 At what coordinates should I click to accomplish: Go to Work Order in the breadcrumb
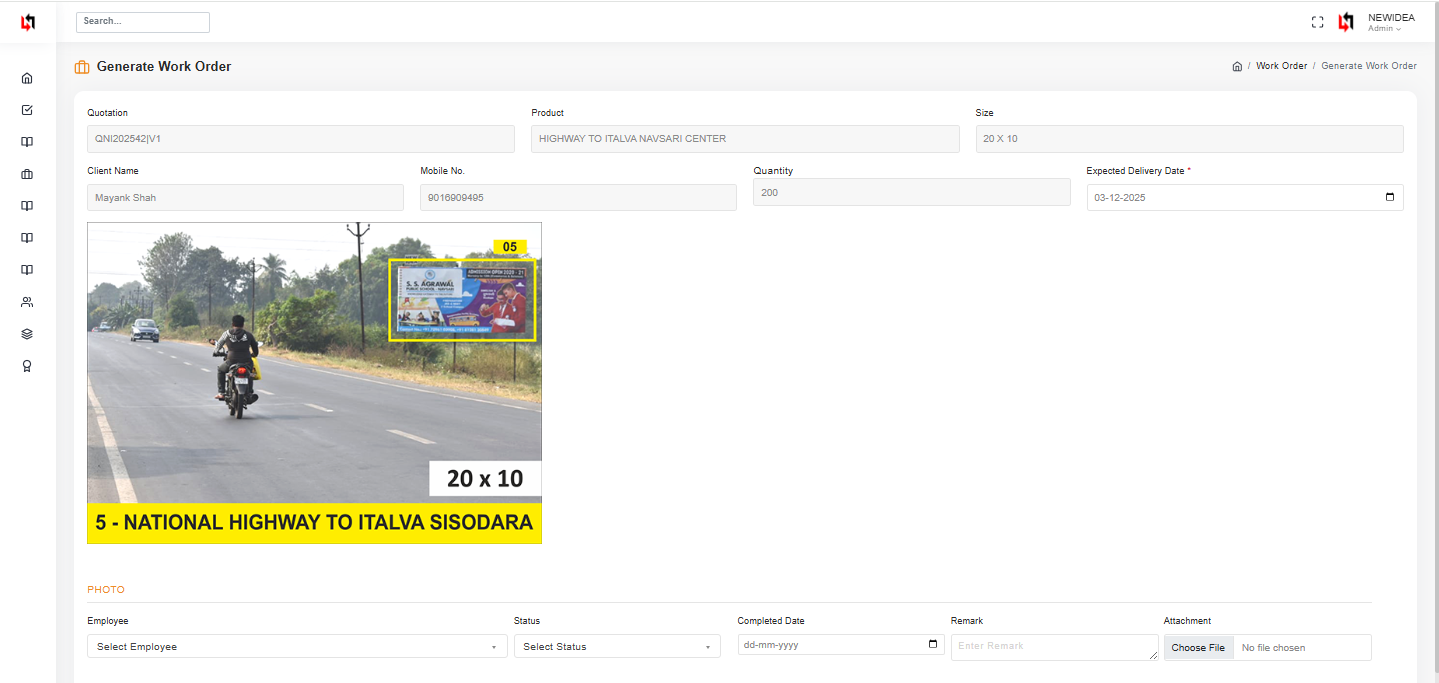pyautogui.click(x=1281, y=66)
